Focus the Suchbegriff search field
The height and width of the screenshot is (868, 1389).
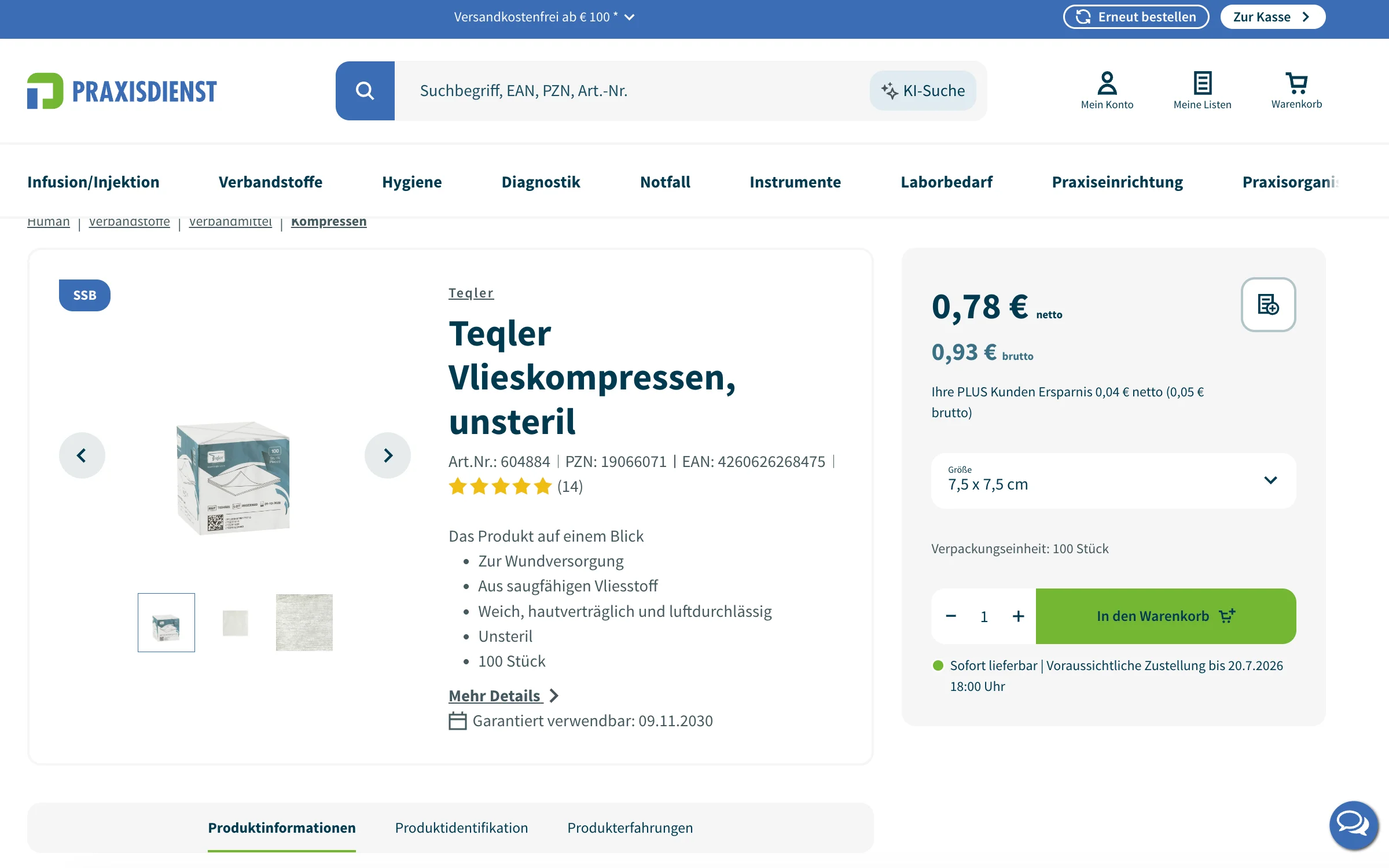click(x=631, y=91)
